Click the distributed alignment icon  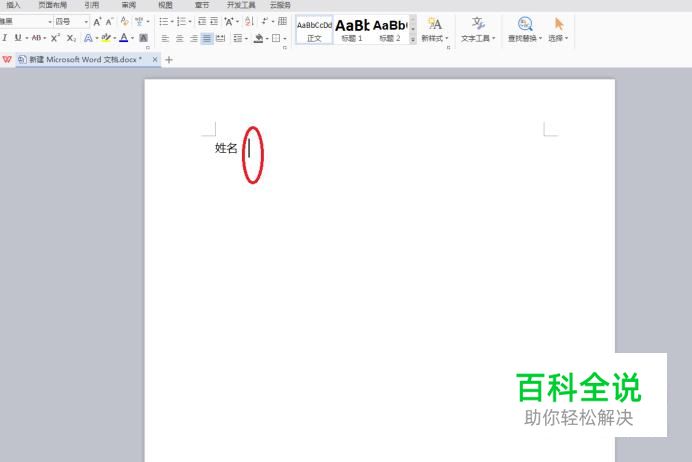point(221,38)
